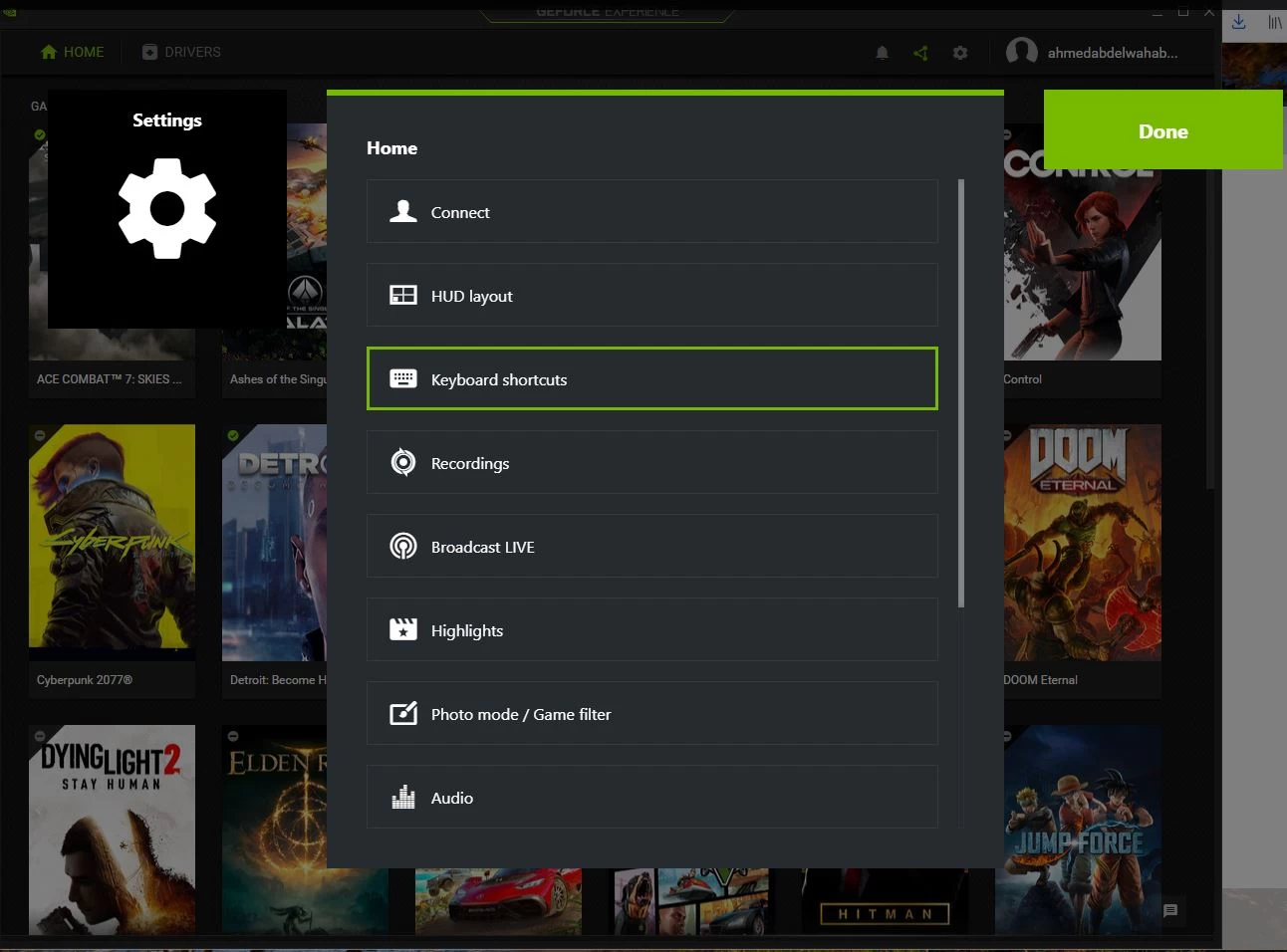Click the keyboard icon
The image size is (1287, 952).
point(402,378)
